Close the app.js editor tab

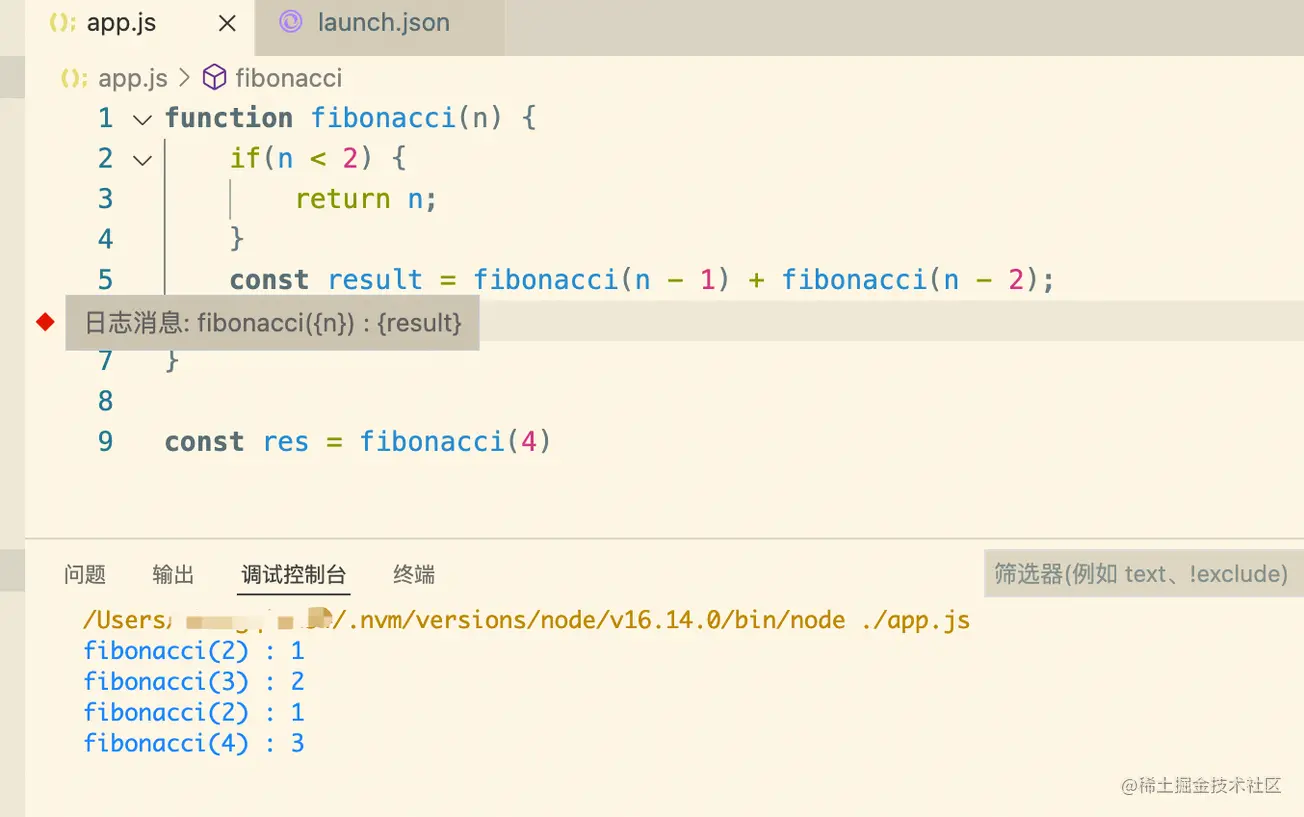point(227,23)
